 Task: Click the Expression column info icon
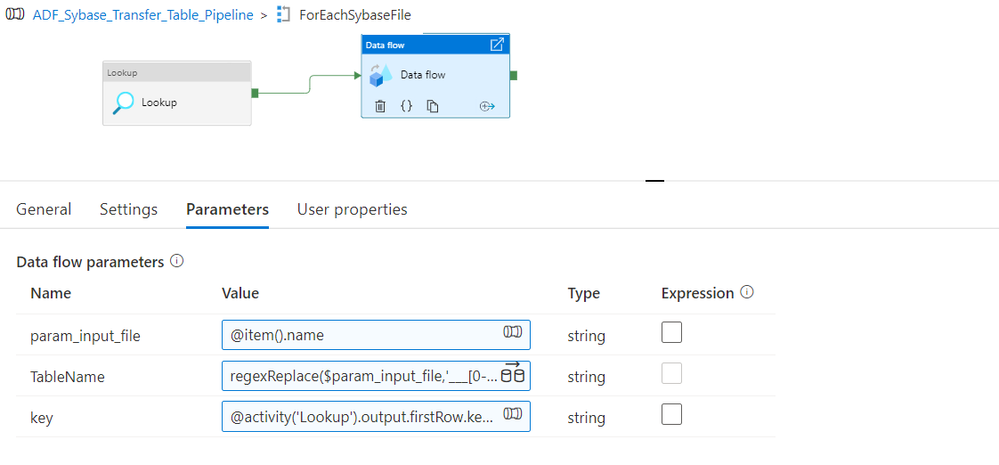point(747,293)
